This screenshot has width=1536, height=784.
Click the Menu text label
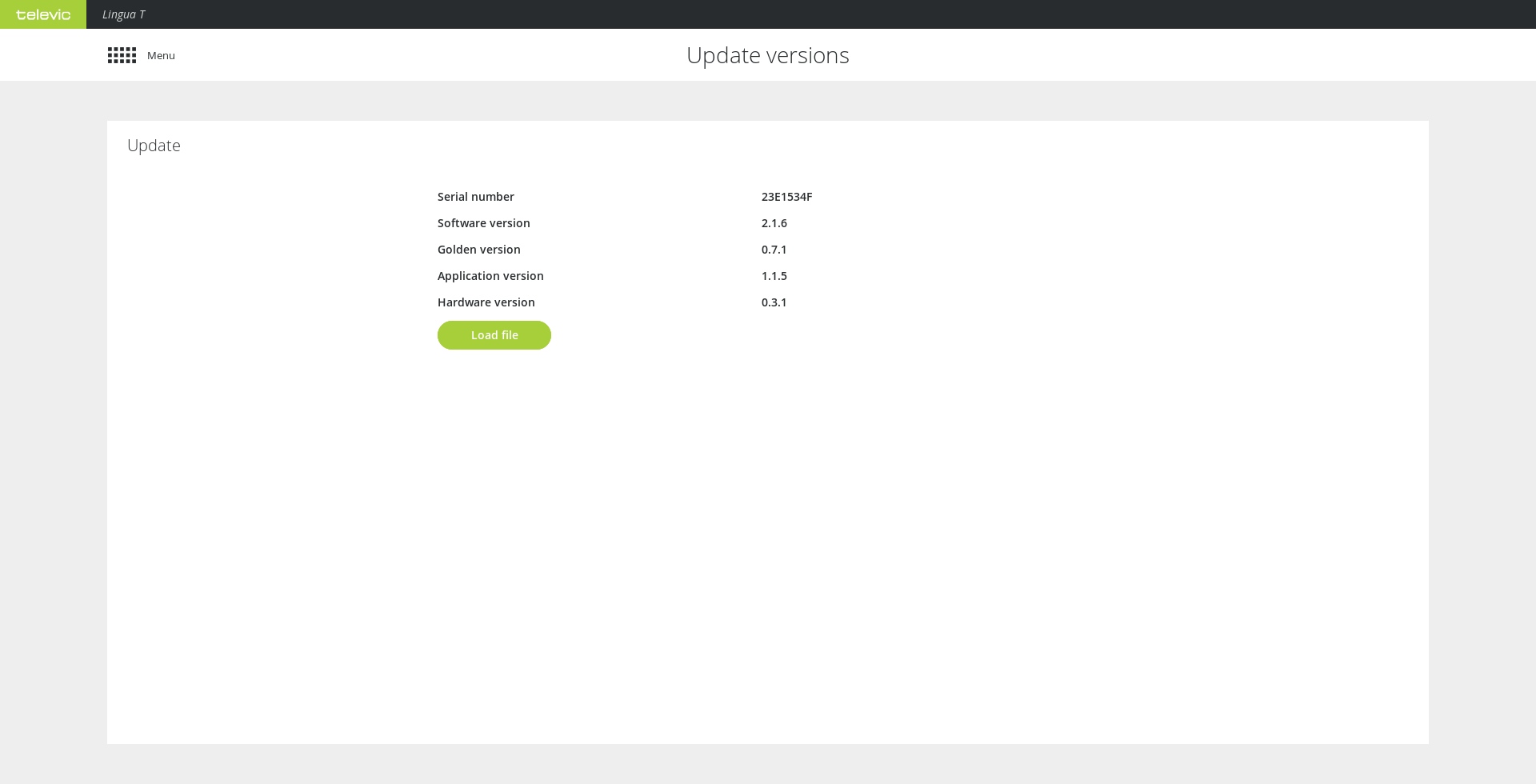tap(161, 55)
